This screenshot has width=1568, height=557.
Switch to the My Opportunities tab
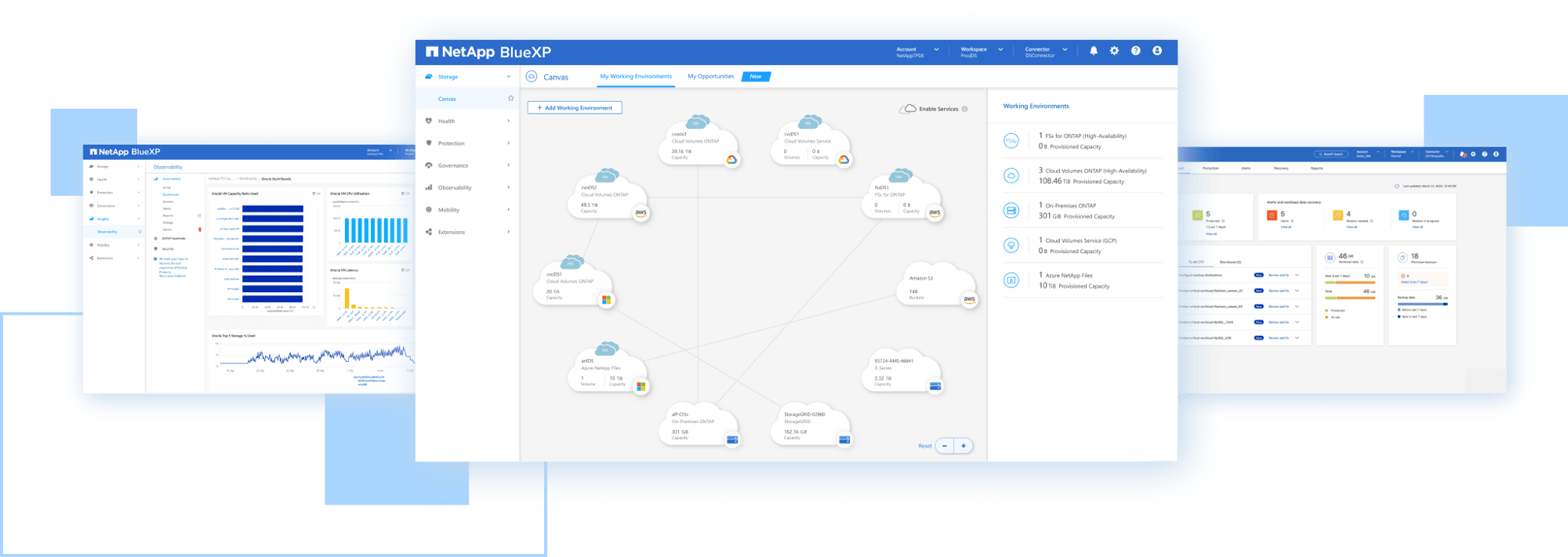point(710,77)
